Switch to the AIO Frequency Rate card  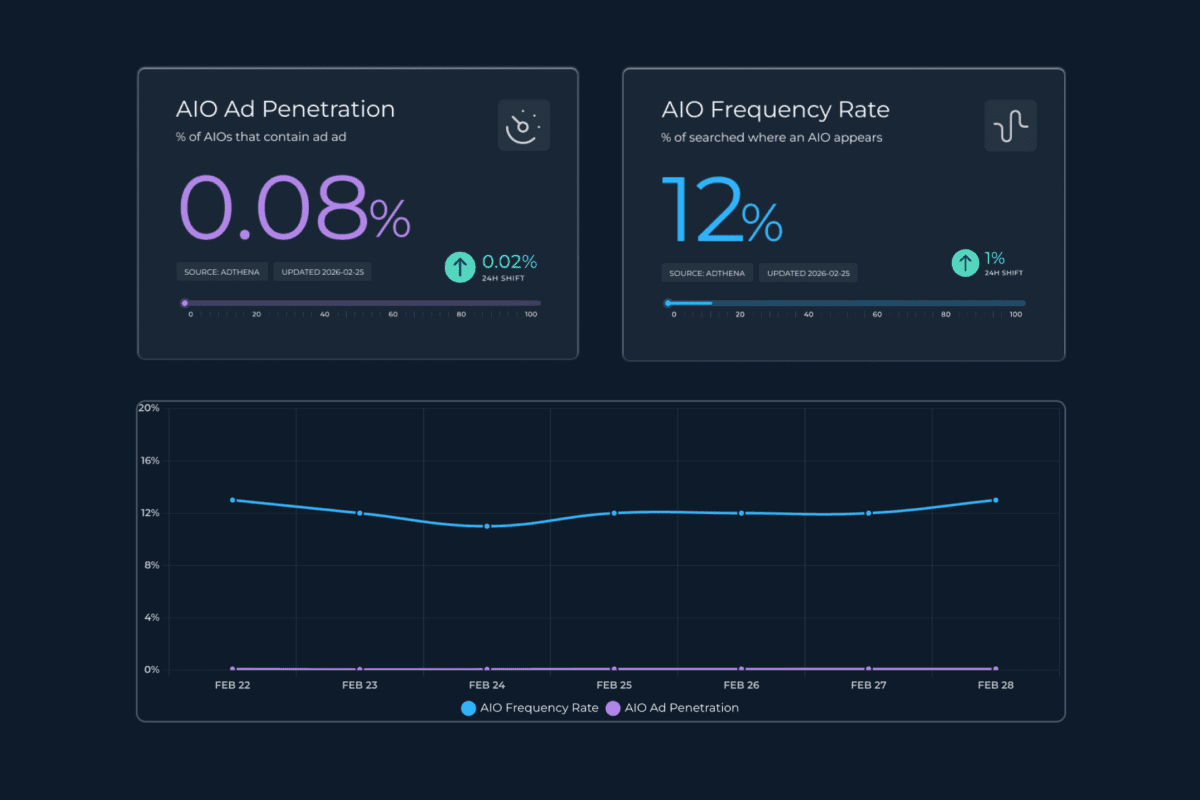tap(844, 213)
